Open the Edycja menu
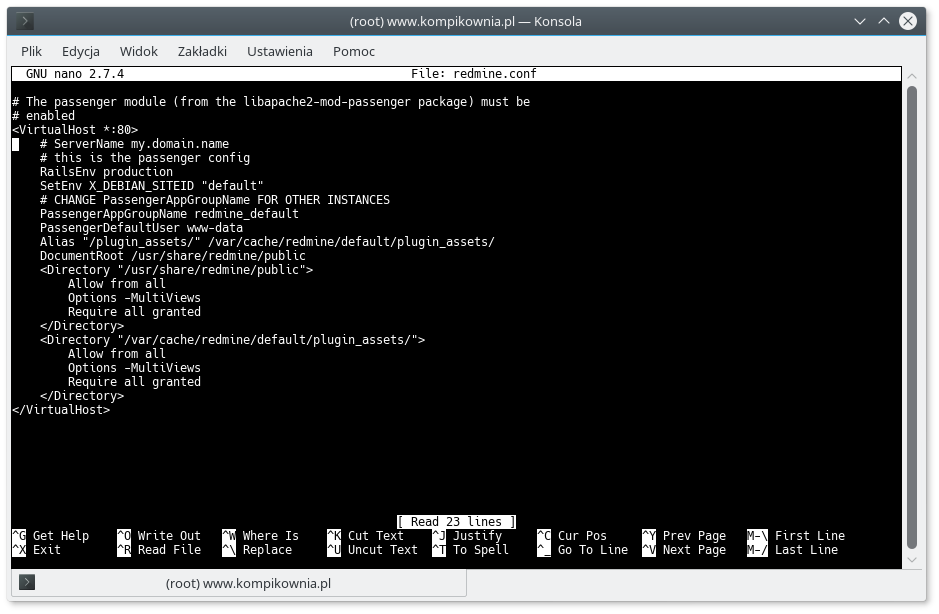This screenshot has width=939, height=614. [x=81, y=52]
